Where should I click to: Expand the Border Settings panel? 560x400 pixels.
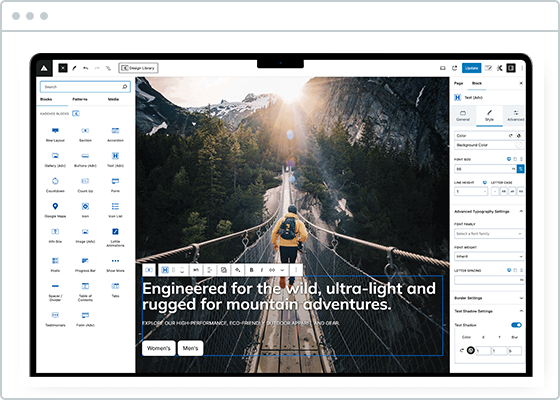(x=489, y=298)
